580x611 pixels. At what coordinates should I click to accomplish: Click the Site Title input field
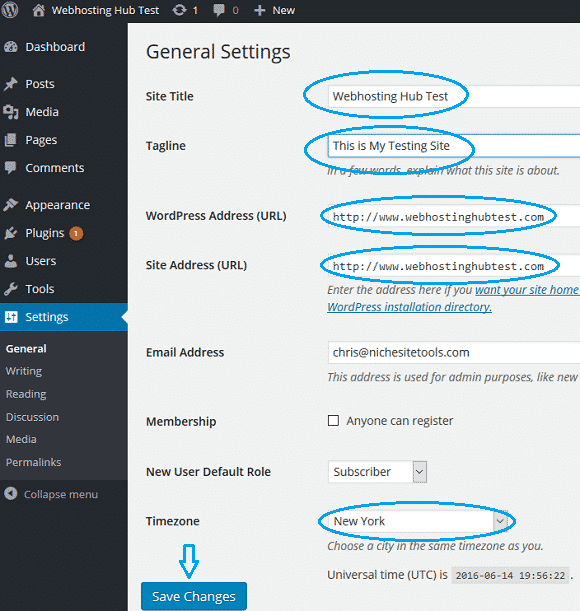coord(454,96)
